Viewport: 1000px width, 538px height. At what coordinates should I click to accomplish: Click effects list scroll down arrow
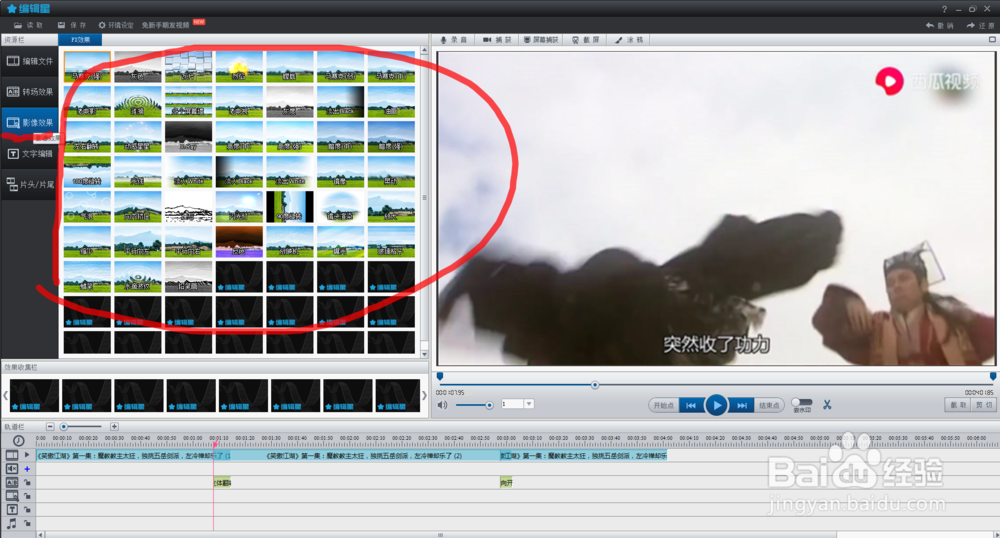[x=424, y=354]
